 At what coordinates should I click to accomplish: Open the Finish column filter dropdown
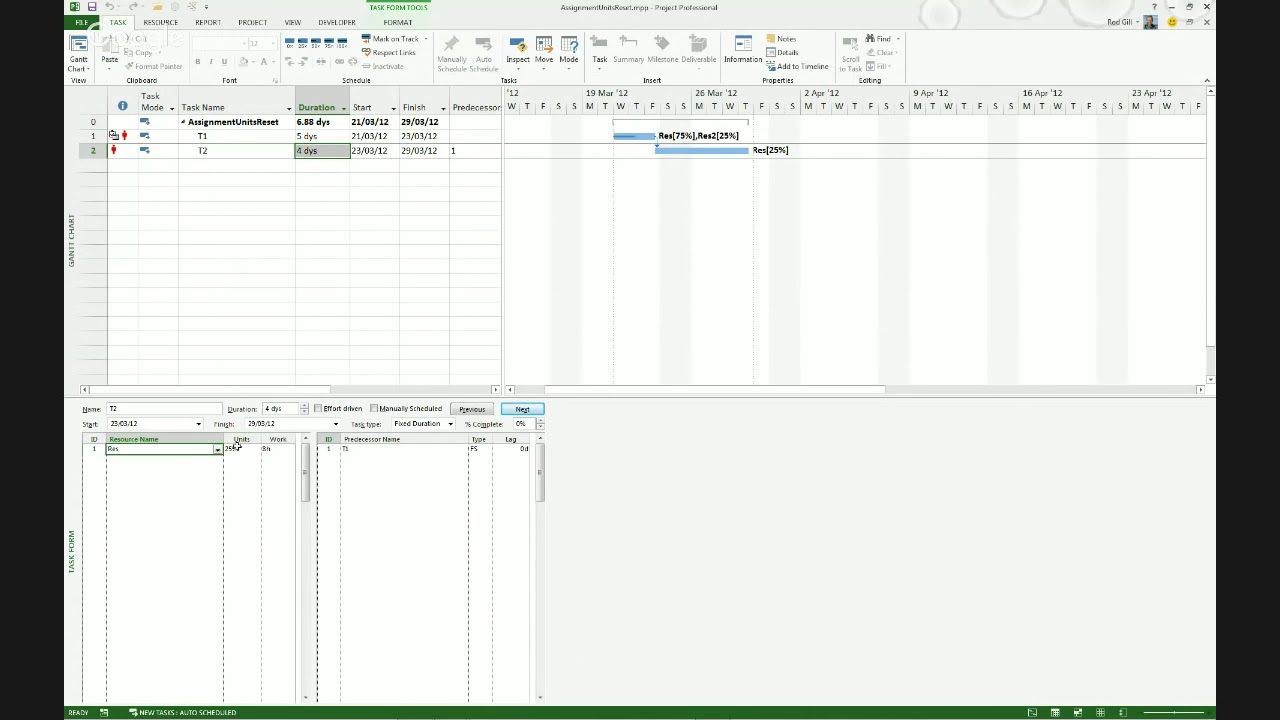(443, 108)
